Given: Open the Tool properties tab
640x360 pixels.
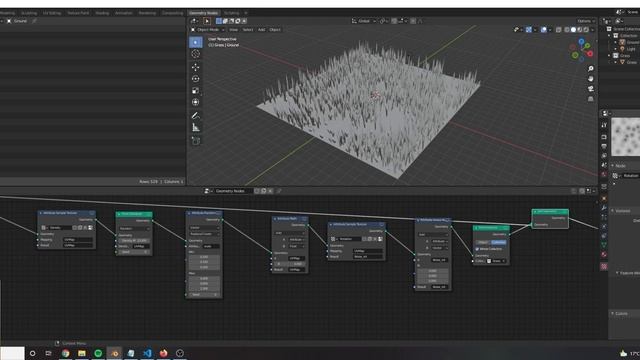Looking at the screenshot, I should pos(604,125).
